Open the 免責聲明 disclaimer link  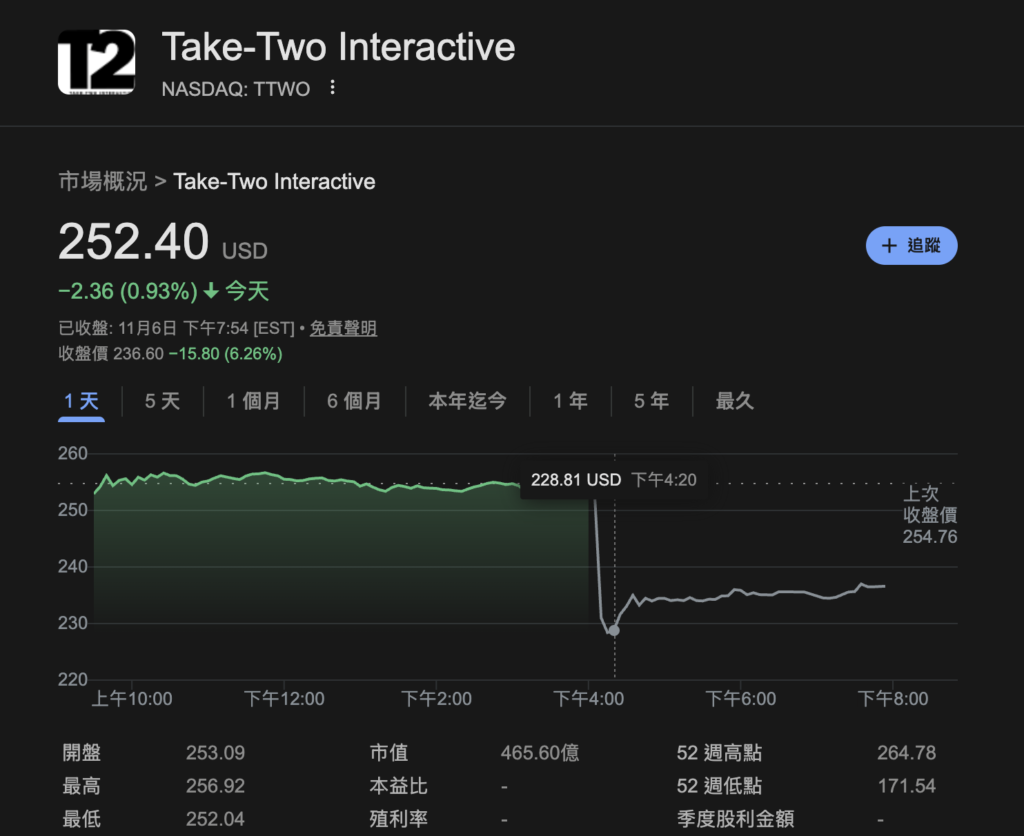coord(343,328)
